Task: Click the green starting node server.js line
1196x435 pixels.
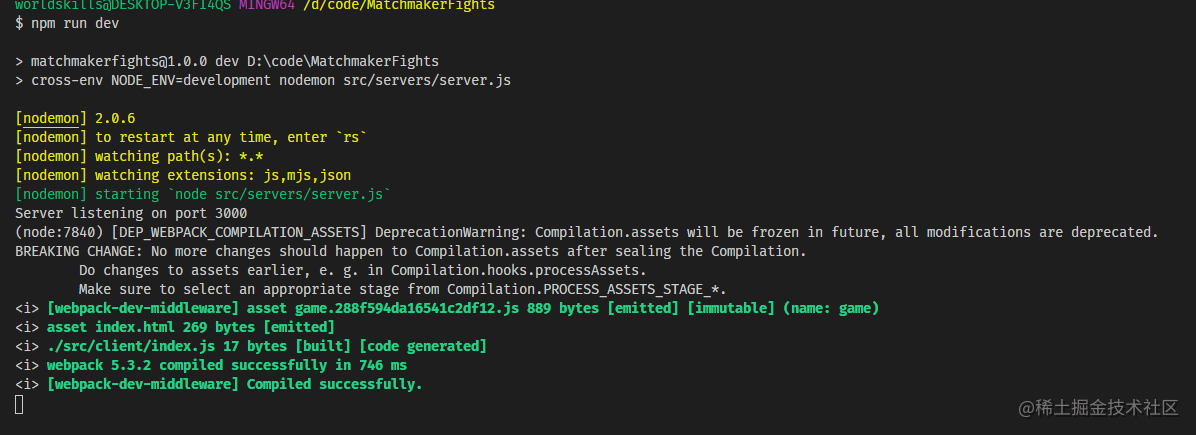Action: [203, 195]
